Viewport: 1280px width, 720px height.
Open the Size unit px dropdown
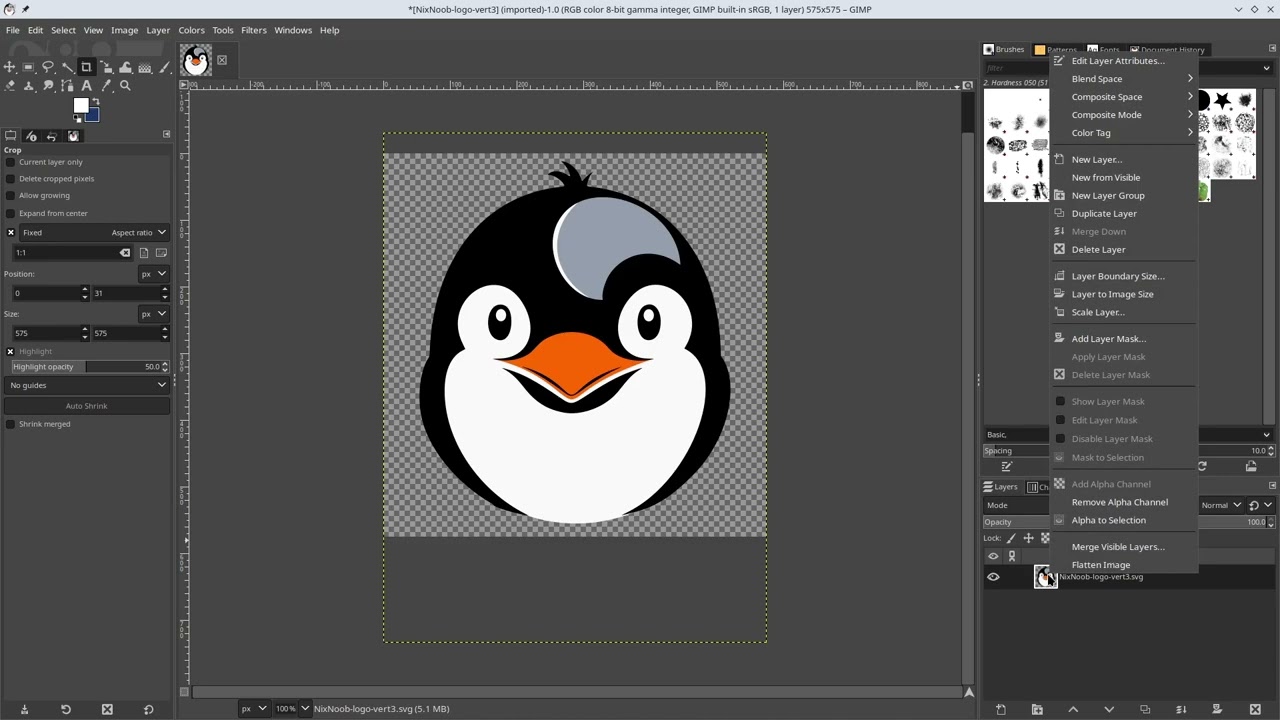coord(153,314)
